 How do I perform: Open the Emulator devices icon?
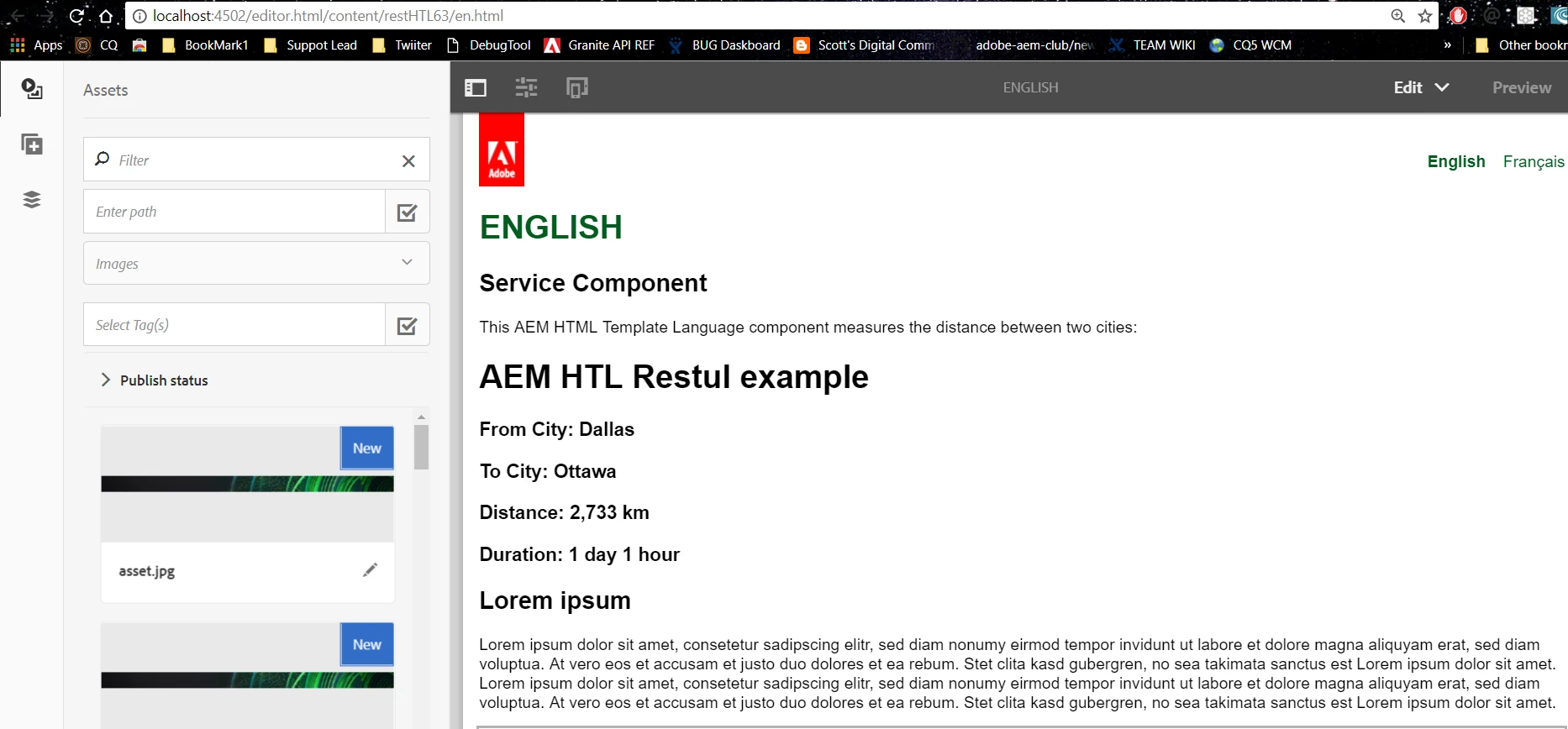(577, 87)
